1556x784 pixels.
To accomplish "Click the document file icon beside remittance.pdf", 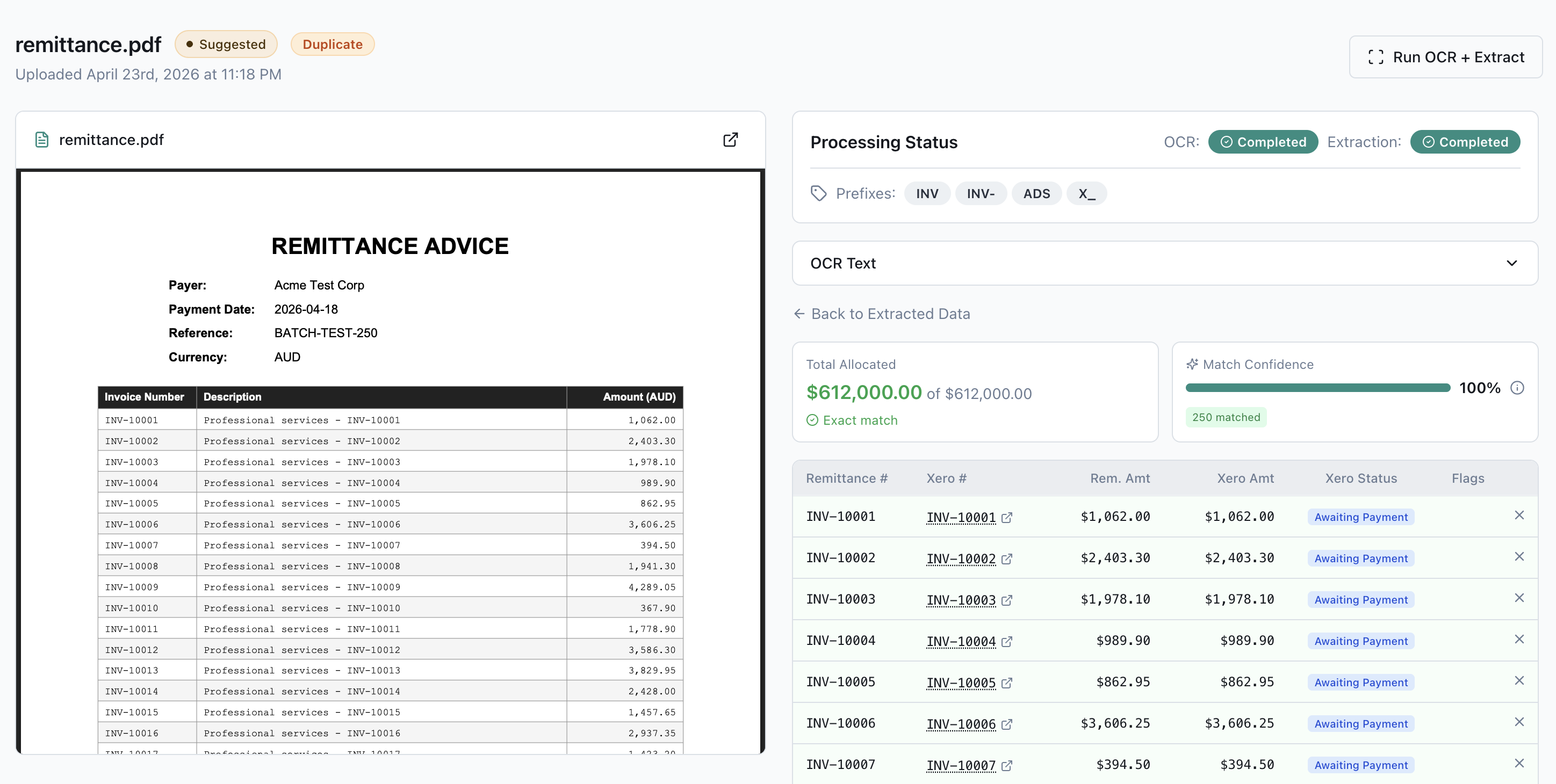I will [42, 140].
